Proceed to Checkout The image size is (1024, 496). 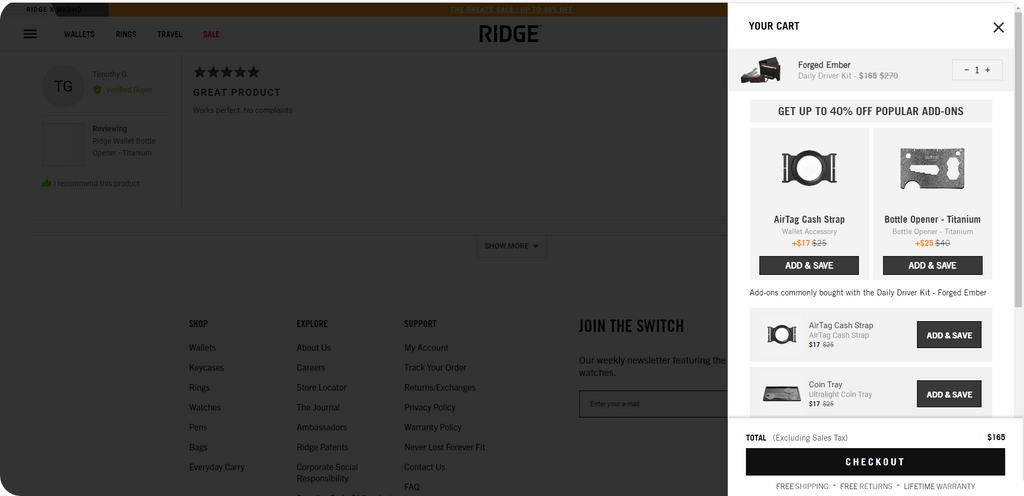tap(875, 462)
